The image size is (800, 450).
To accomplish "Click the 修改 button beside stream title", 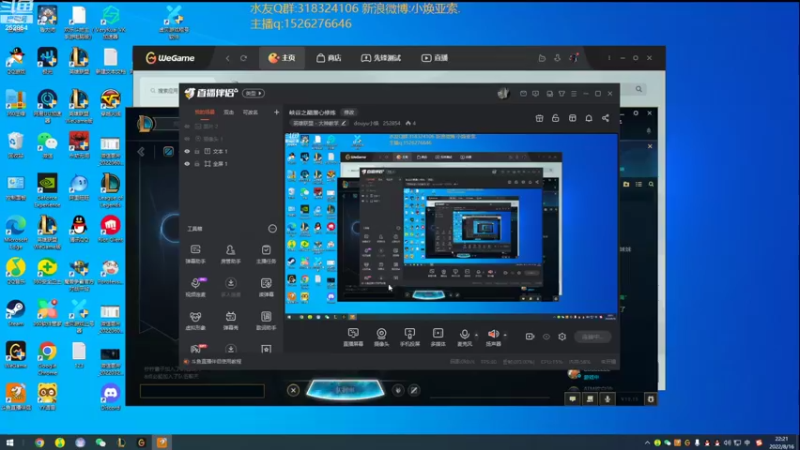I will pos(349,112).
